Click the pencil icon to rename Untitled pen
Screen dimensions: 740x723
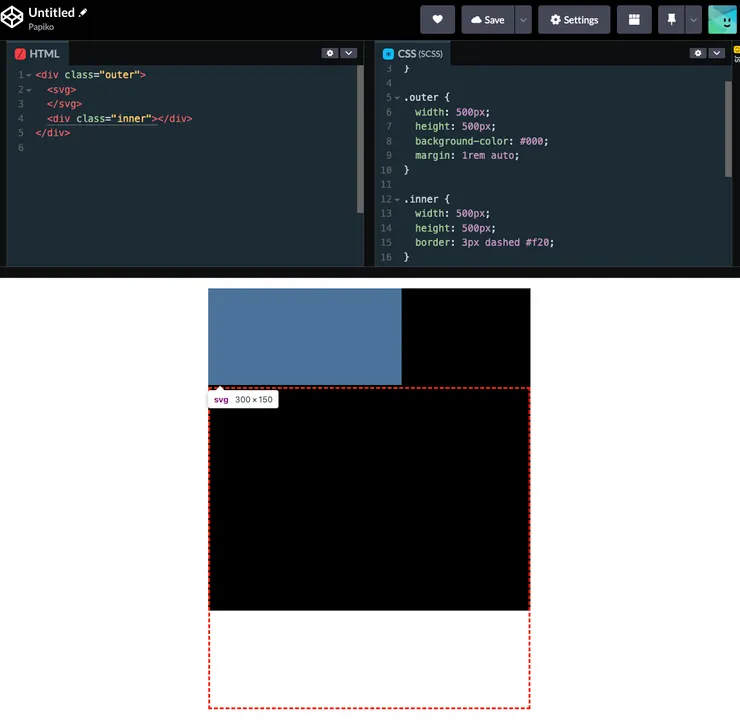84,13
